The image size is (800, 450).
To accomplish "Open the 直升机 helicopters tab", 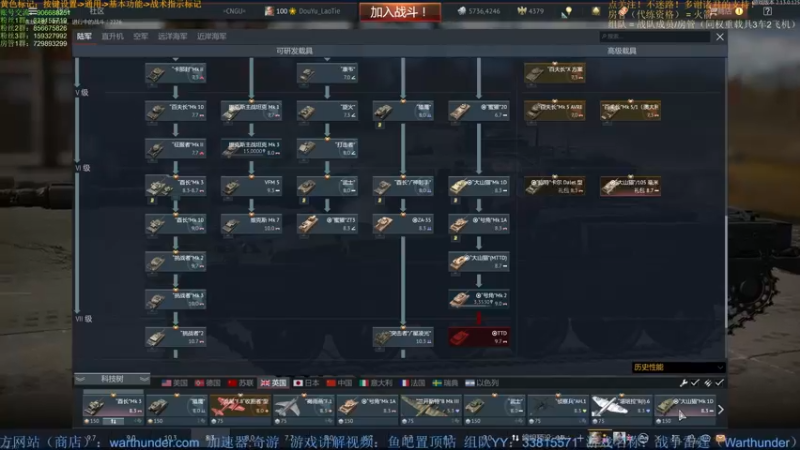I will click(112, 36).
